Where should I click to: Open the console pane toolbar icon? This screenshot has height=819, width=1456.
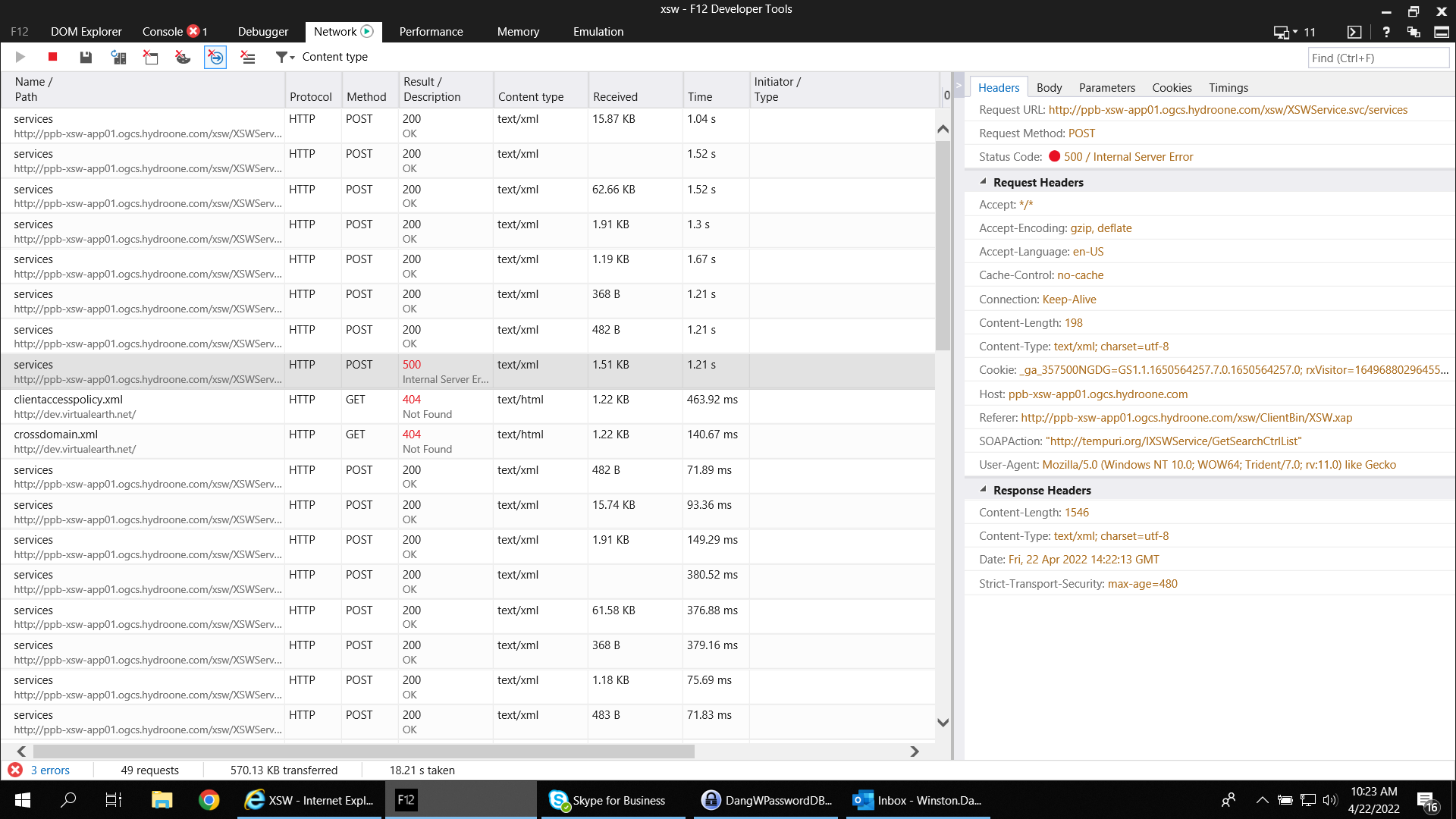tap(1354, 32)
